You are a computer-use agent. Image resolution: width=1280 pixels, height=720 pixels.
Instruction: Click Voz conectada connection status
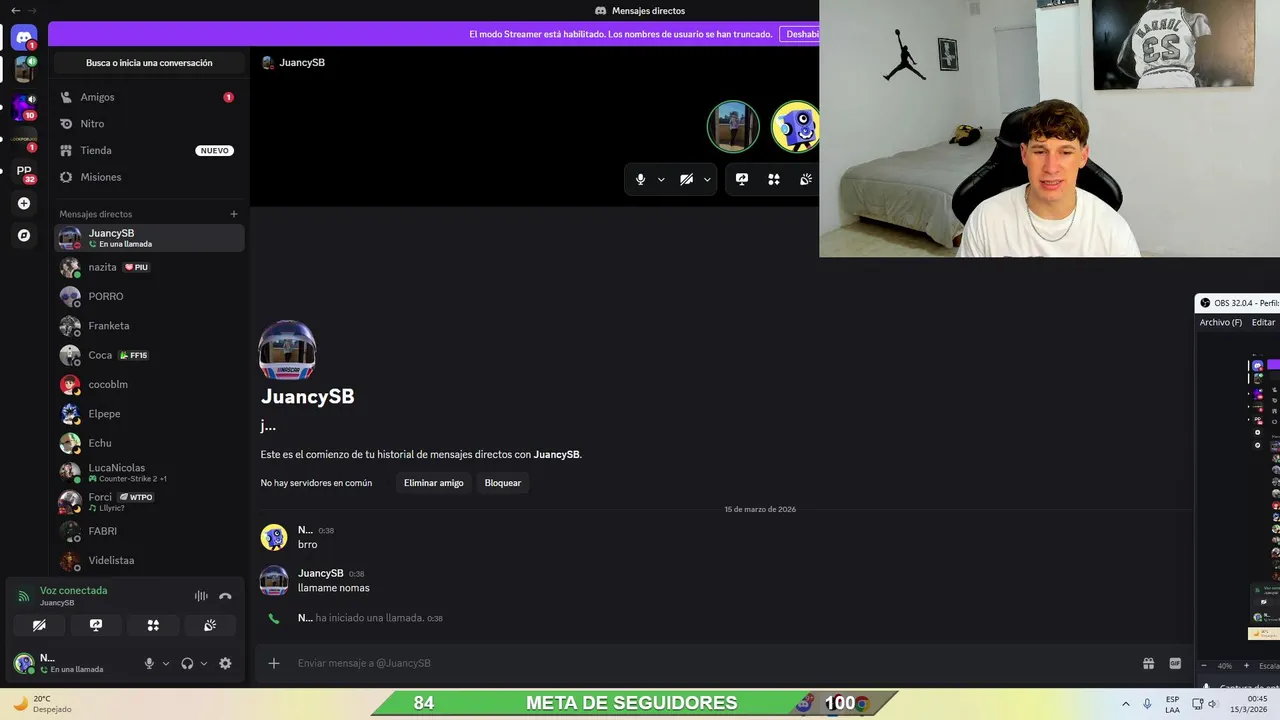tap(73, 590)
